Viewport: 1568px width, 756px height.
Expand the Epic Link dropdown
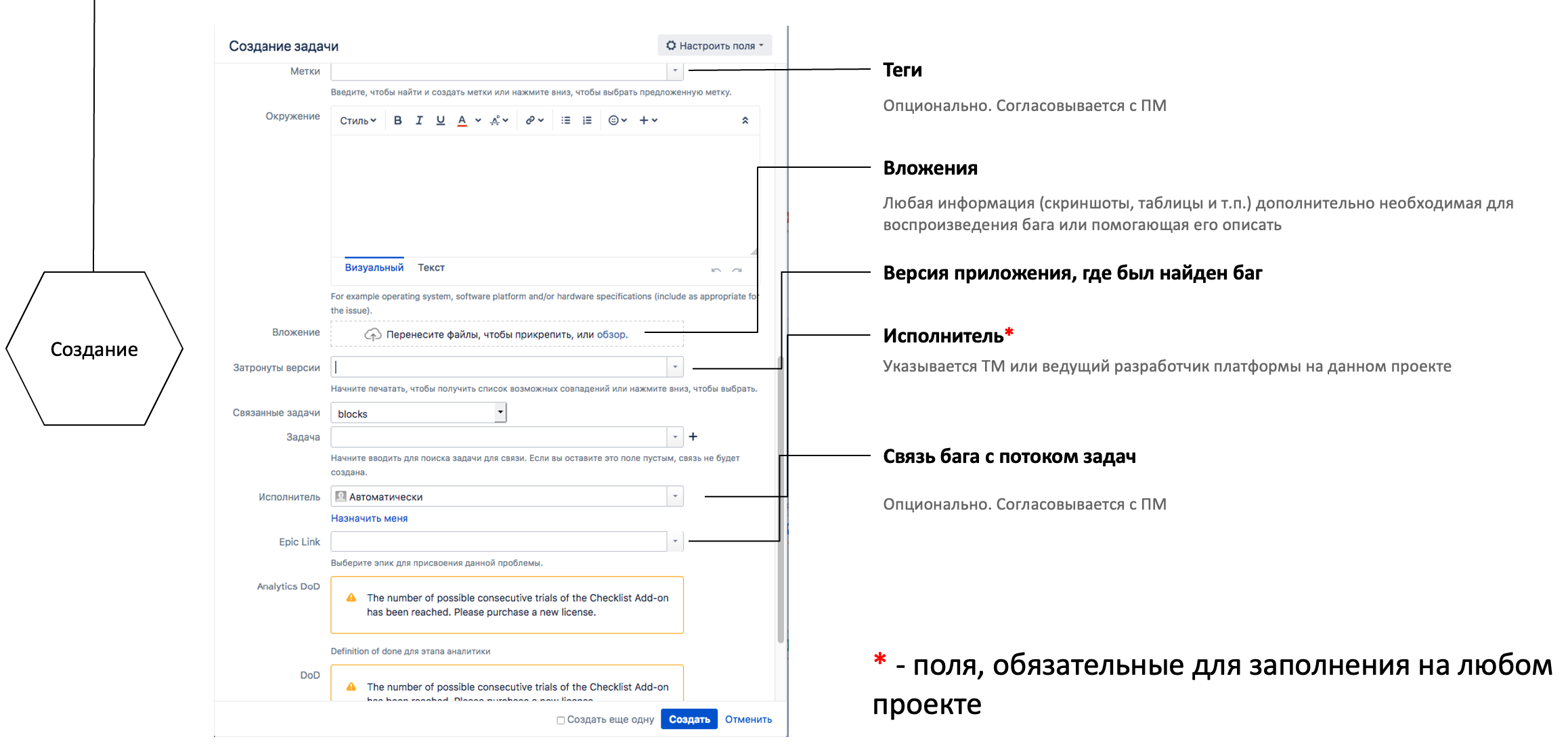[x=675, y=541]
